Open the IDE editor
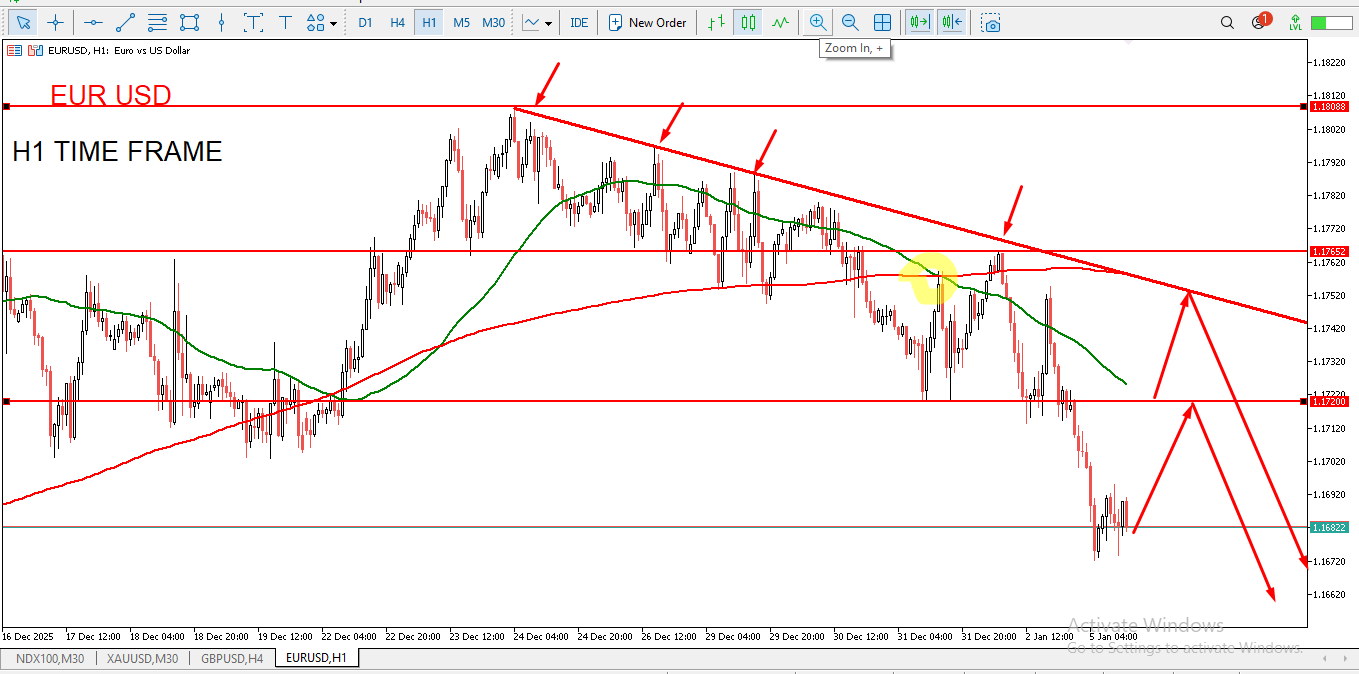Image resolution: width=1359 pixels, height=674 pixels. [x=579, y=22]
